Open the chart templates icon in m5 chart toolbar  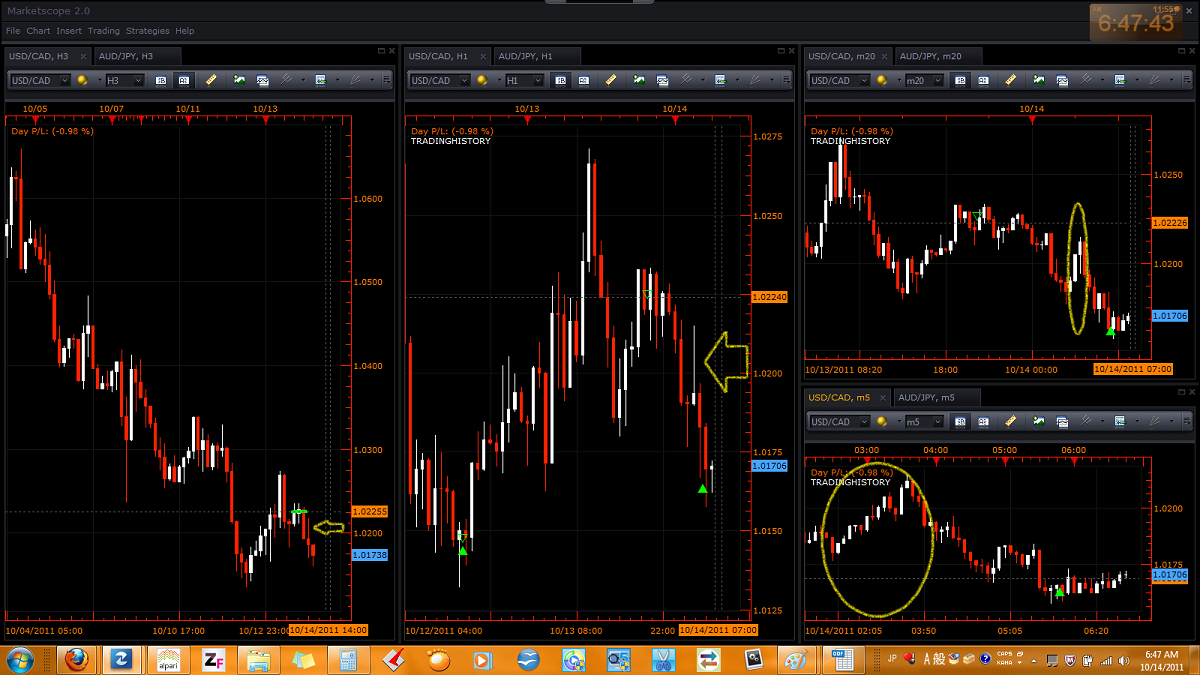(1063, 421)
